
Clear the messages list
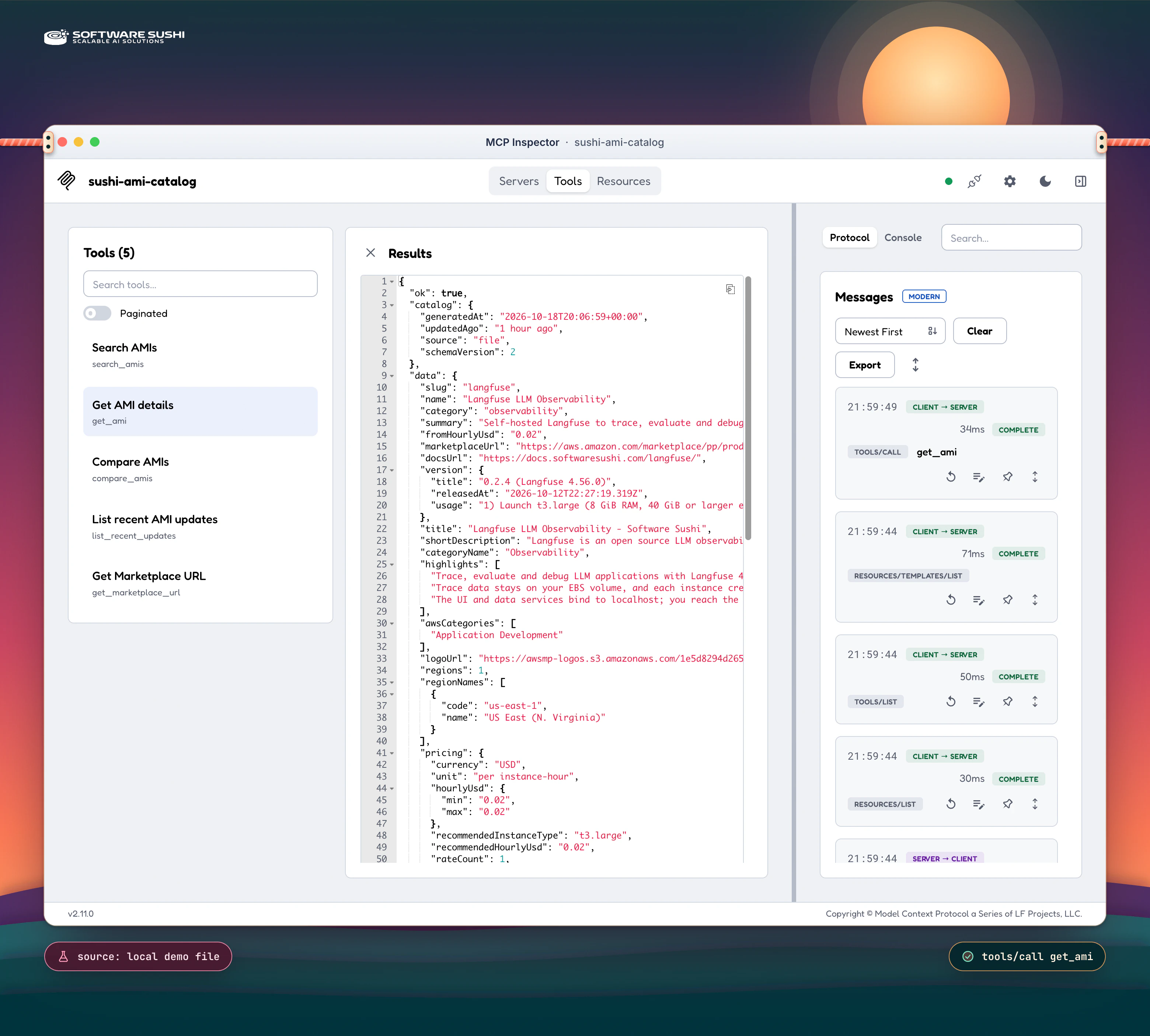[980, 331]
